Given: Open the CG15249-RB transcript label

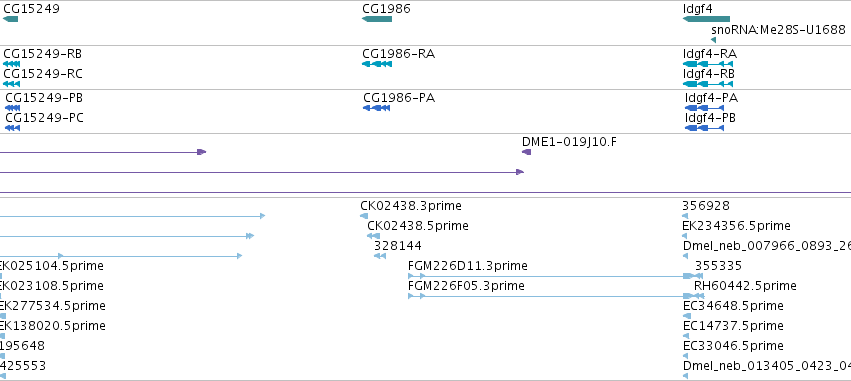Looking at the screenshot, I should coord(43,54).
